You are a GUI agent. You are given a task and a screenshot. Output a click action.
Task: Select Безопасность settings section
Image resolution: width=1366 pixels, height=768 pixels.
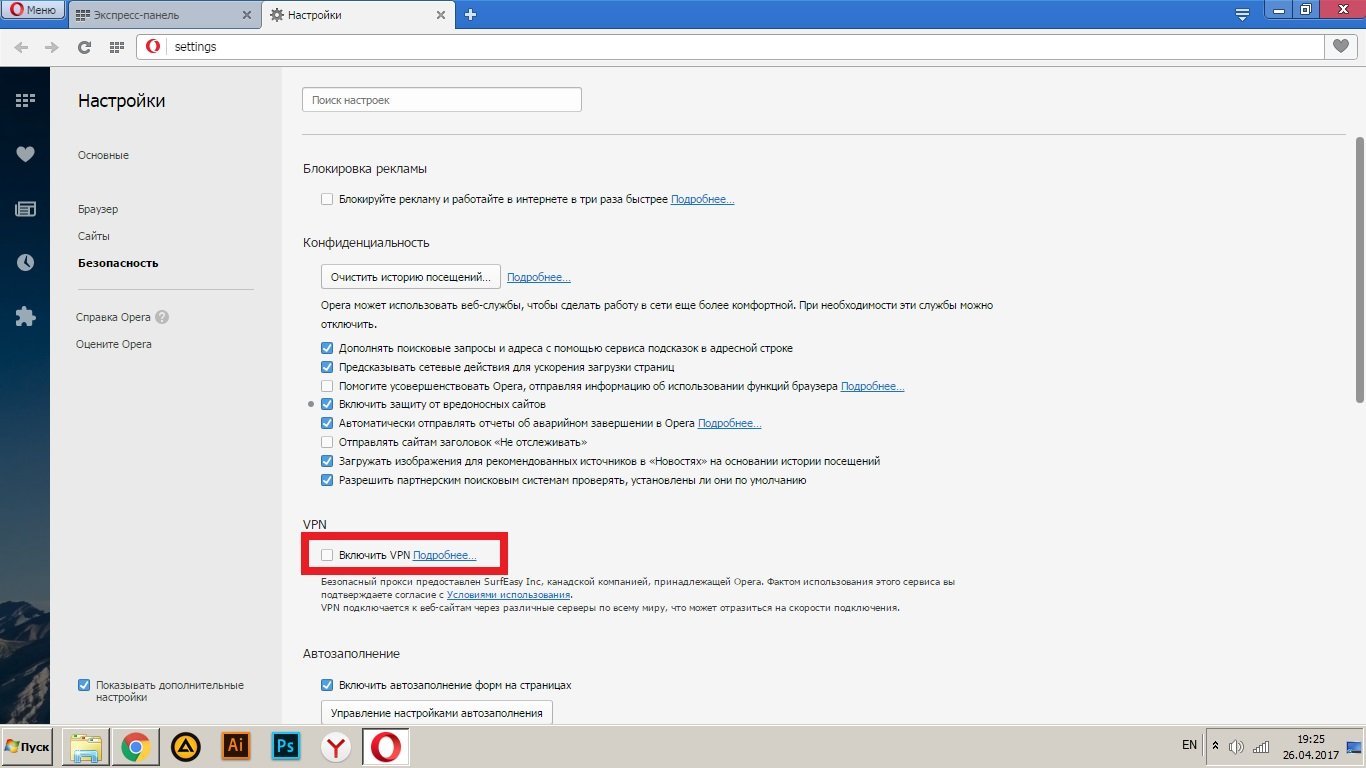(x=118, y=263)
